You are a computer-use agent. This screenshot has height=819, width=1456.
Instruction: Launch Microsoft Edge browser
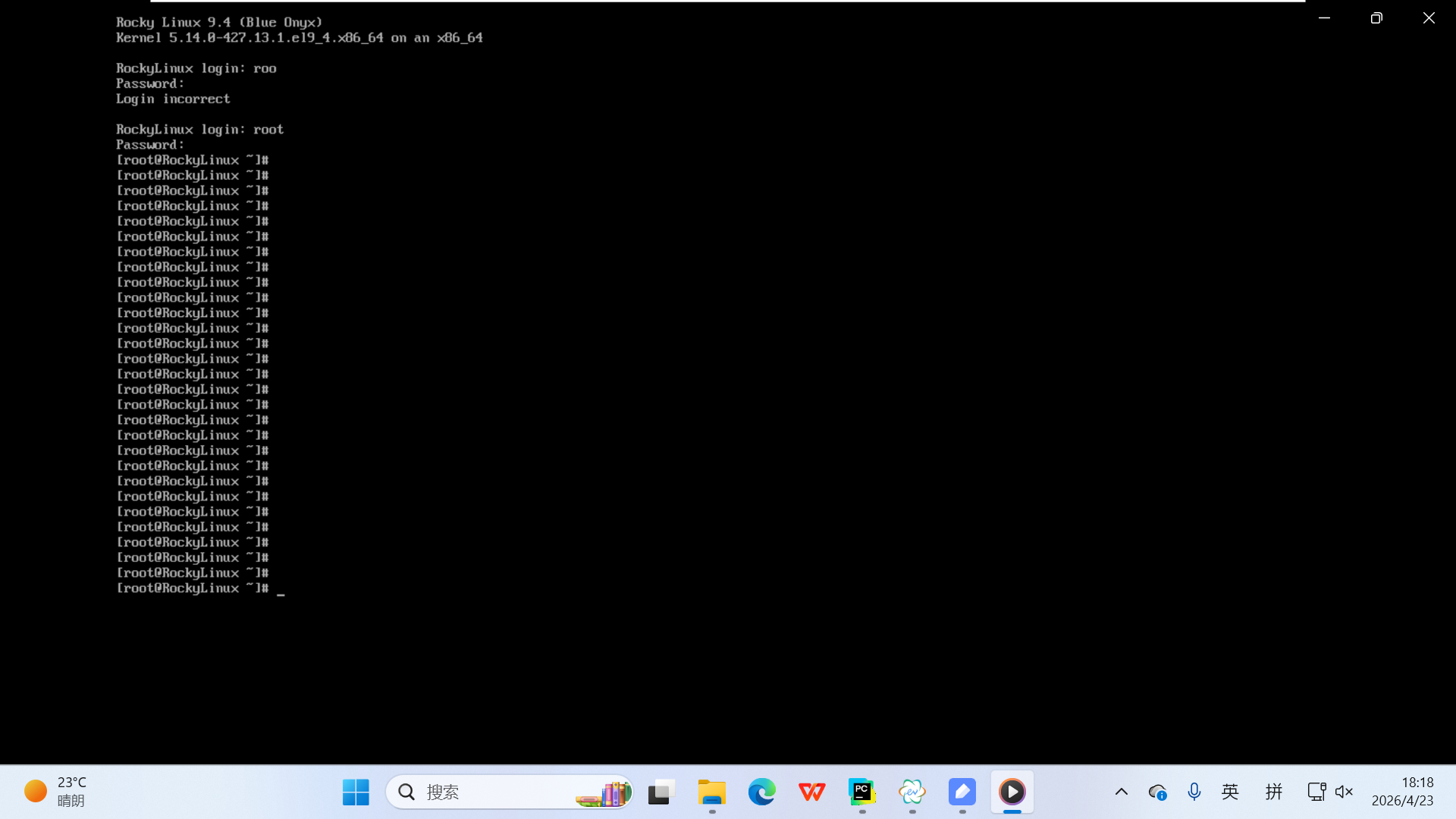[761, 792]
